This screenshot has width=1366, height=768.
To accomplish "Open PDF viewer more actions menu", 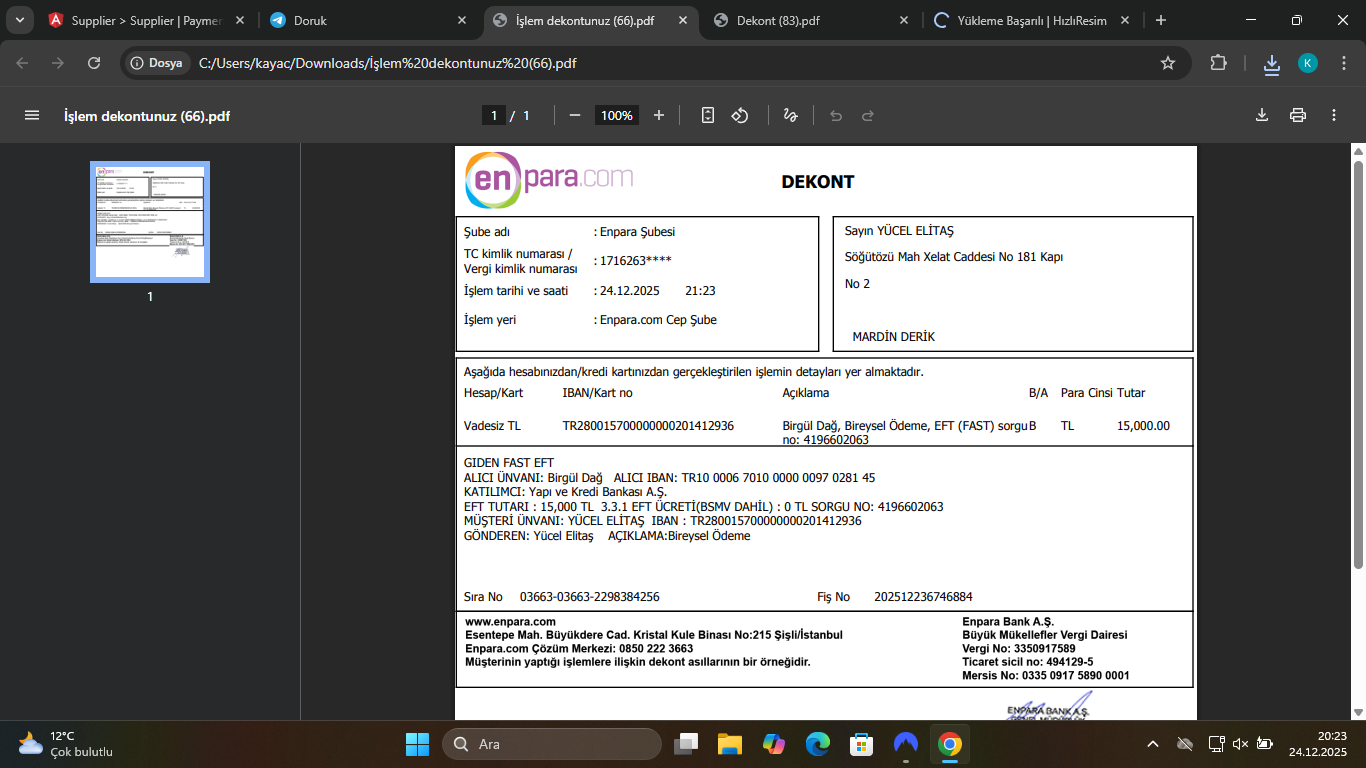I will point(1334,115).
